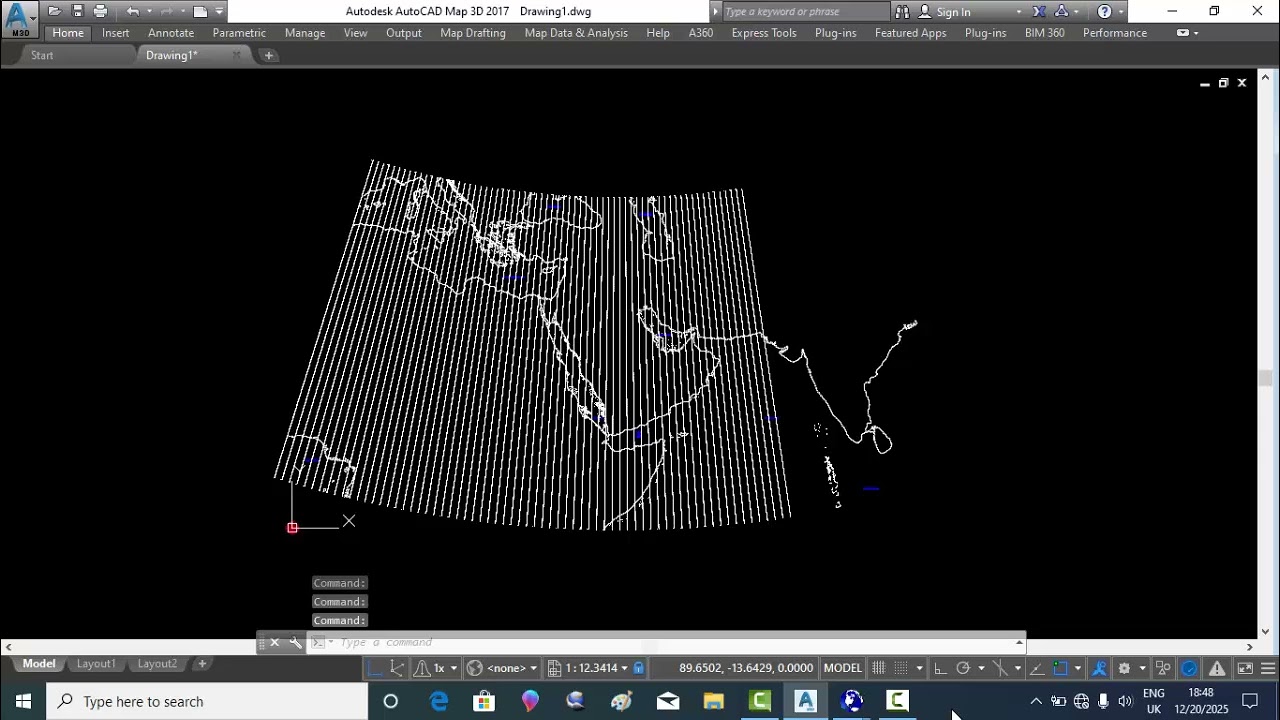Open the AutoCAD application menu button
Viewport: 1280px width, 720px height.
[x=19, y=18]
